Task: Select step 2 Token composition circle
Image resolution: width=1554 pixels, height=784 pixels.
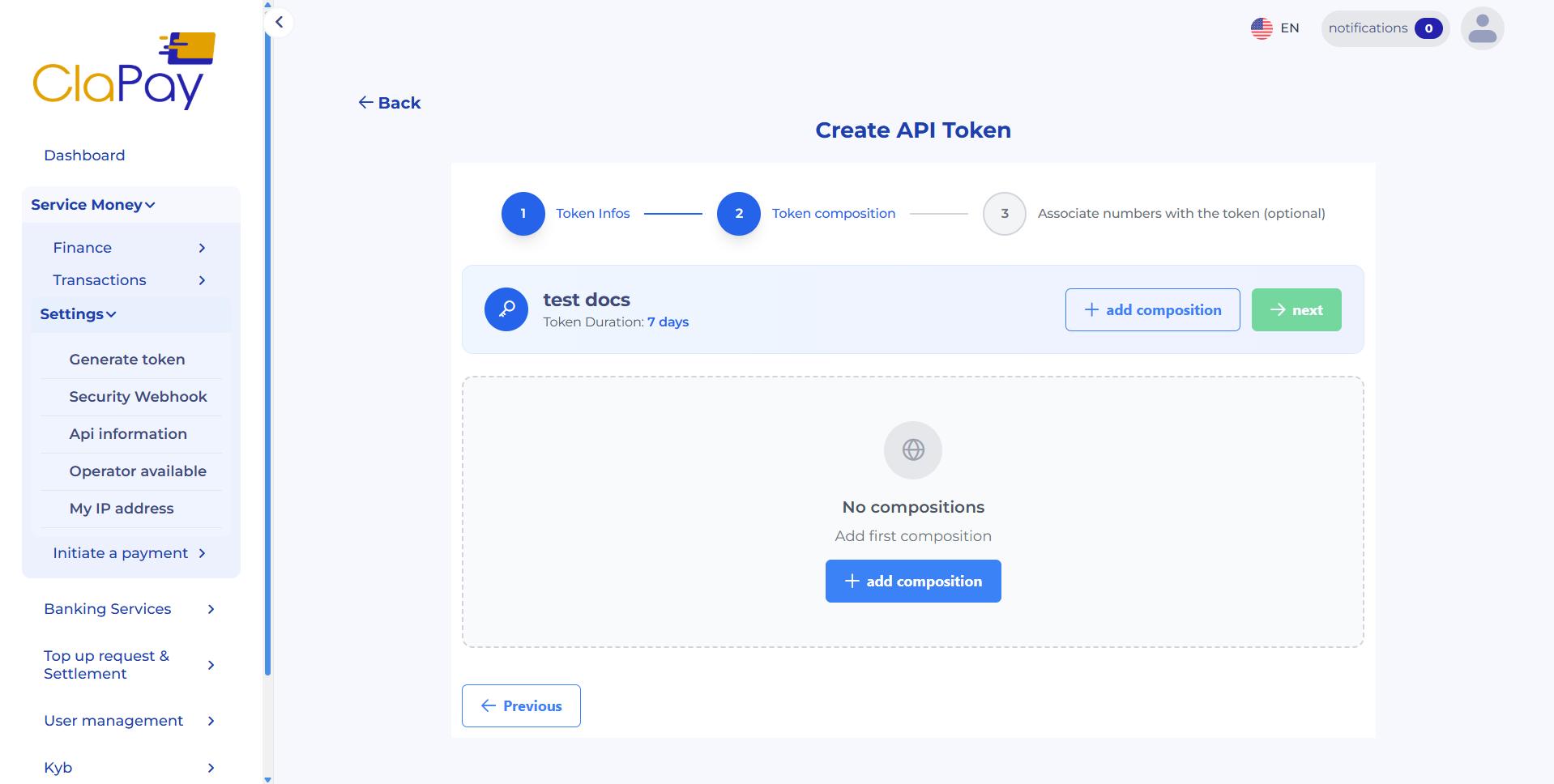Action: [738, 213]
